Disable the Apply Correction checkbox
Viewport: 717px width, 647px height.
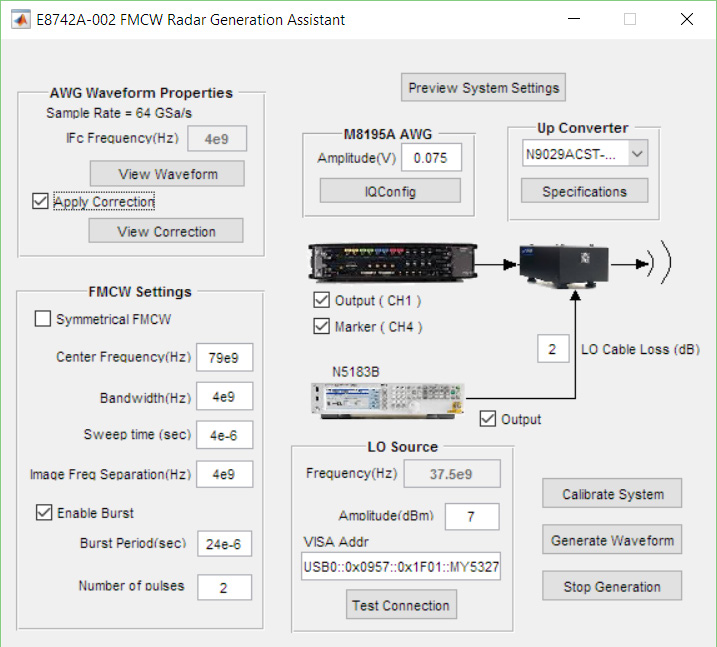tap(40, 201)
